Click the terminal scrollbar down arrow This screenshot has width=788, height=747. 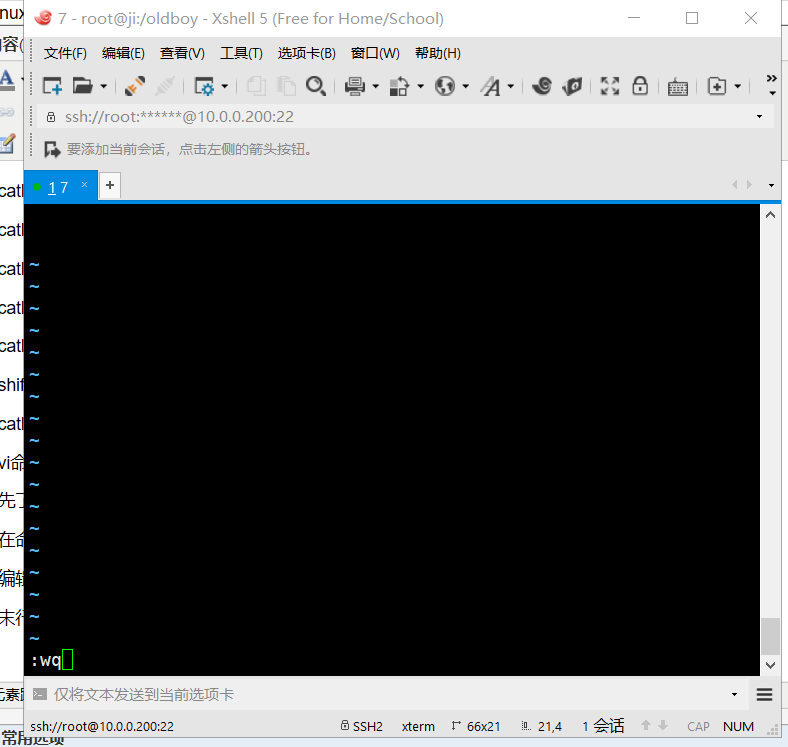coord(770,665)
